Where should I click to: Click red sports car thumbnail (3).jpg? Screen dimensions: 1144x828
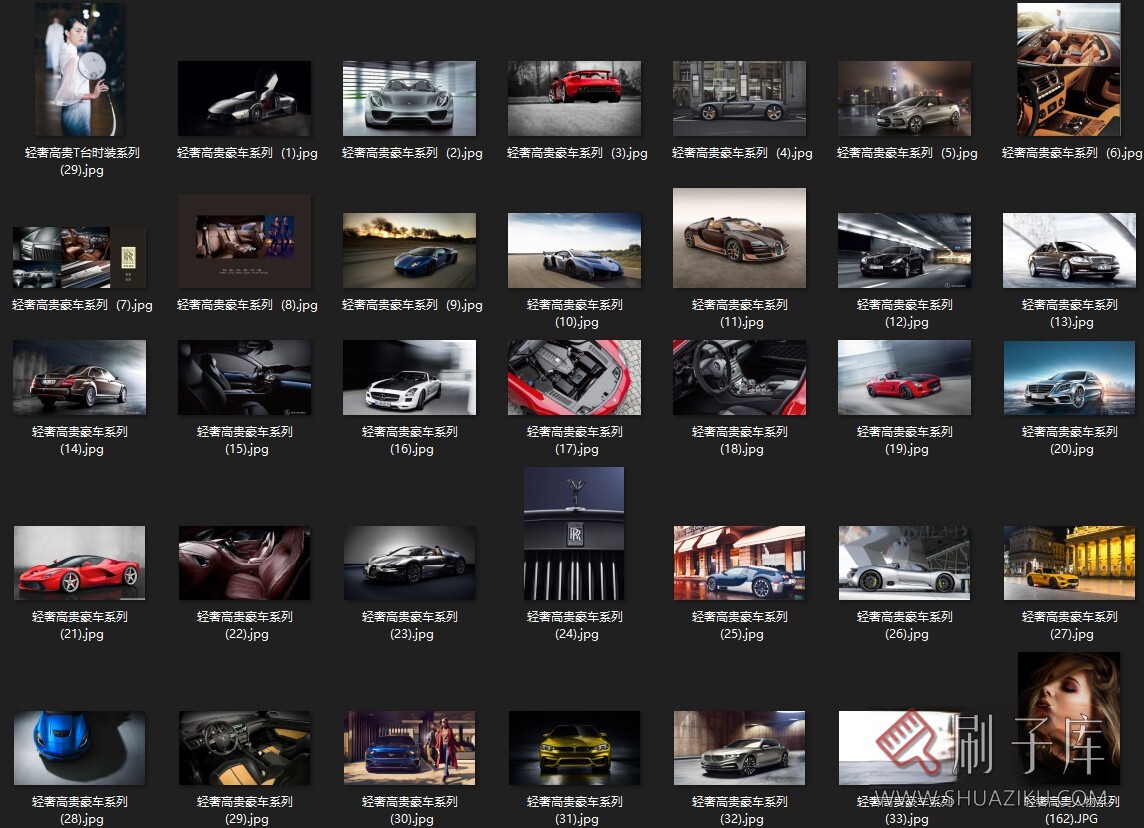point(574,98)
